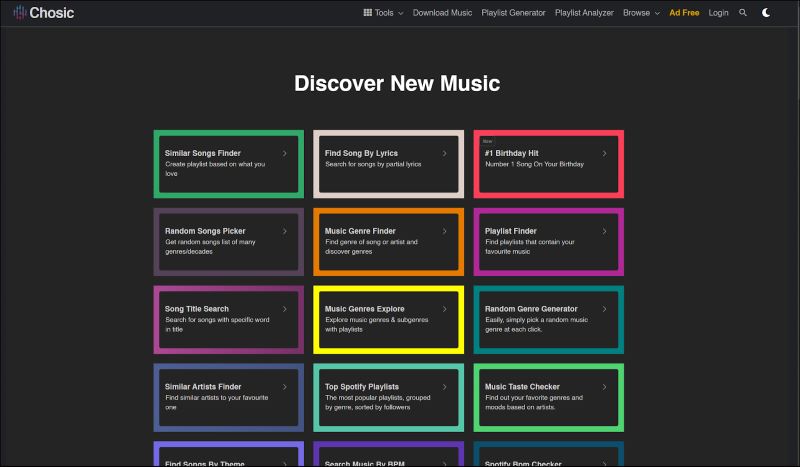Open Playlist Analyzer in navigation
Screen dimensions: 800x467
[584, 13]
